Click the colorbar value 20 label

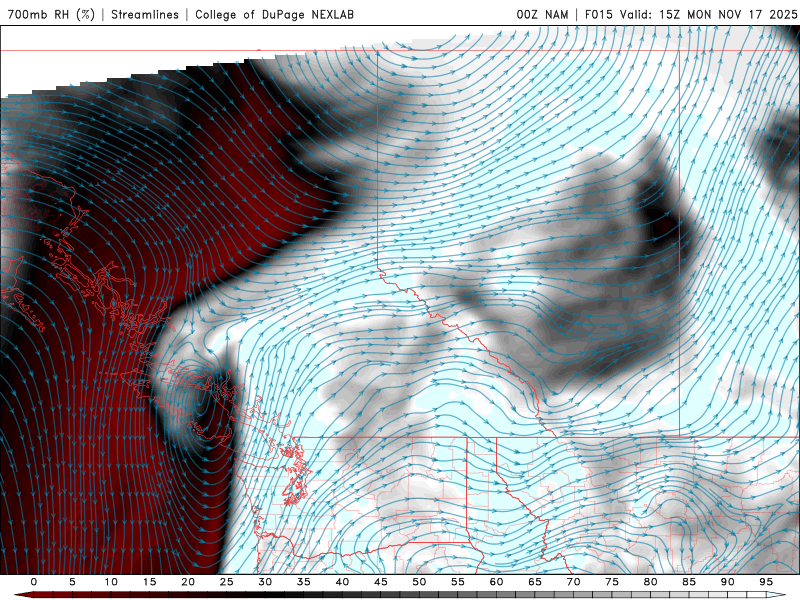click(188, 582)
